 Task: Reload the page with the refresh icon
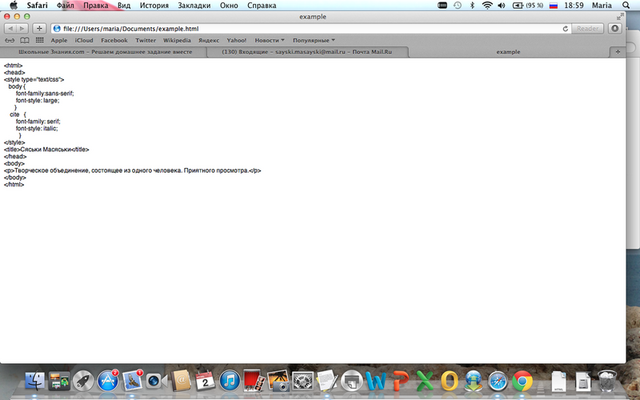click(565, 29)
